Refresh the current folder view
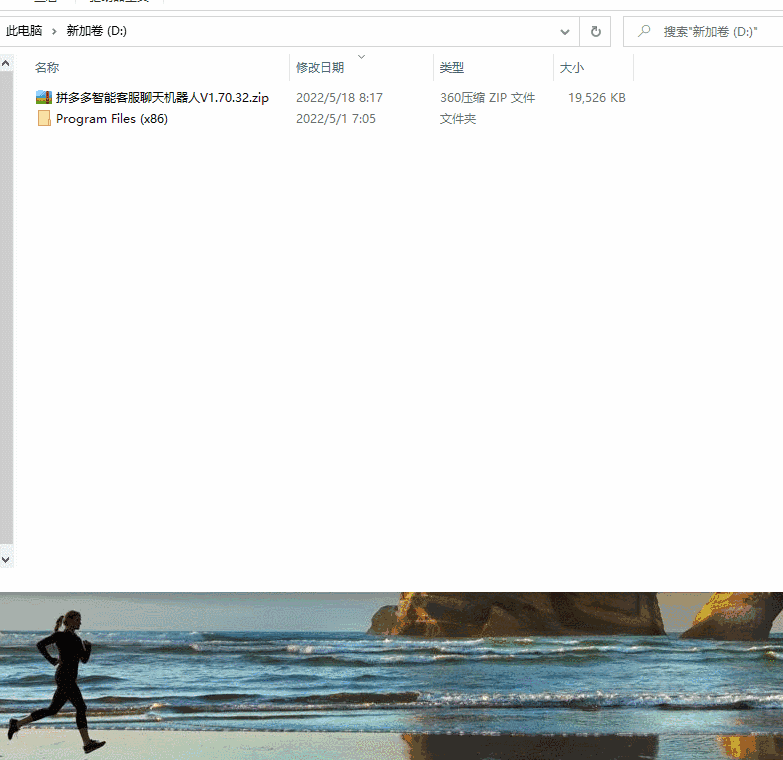 click(595, 31)
